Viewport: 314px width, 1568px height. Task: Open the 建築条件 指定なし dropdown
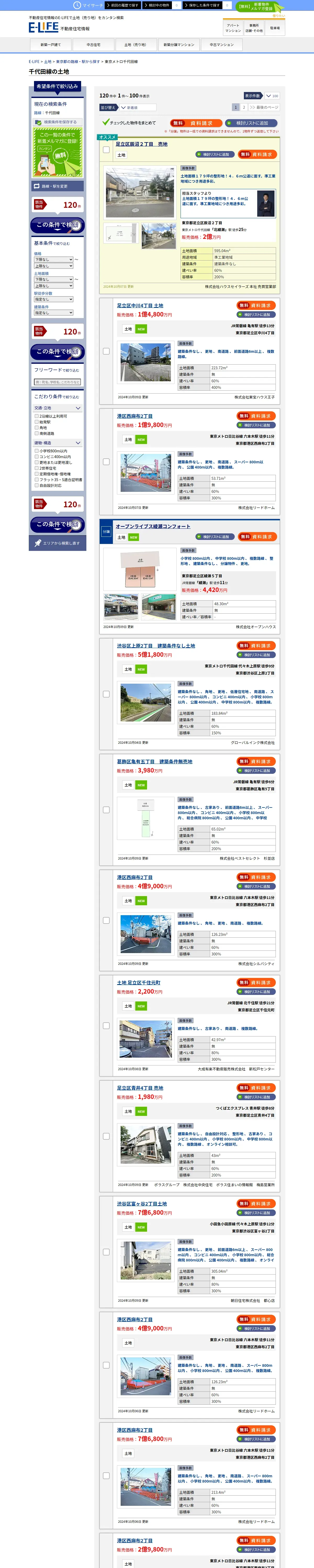54,313
